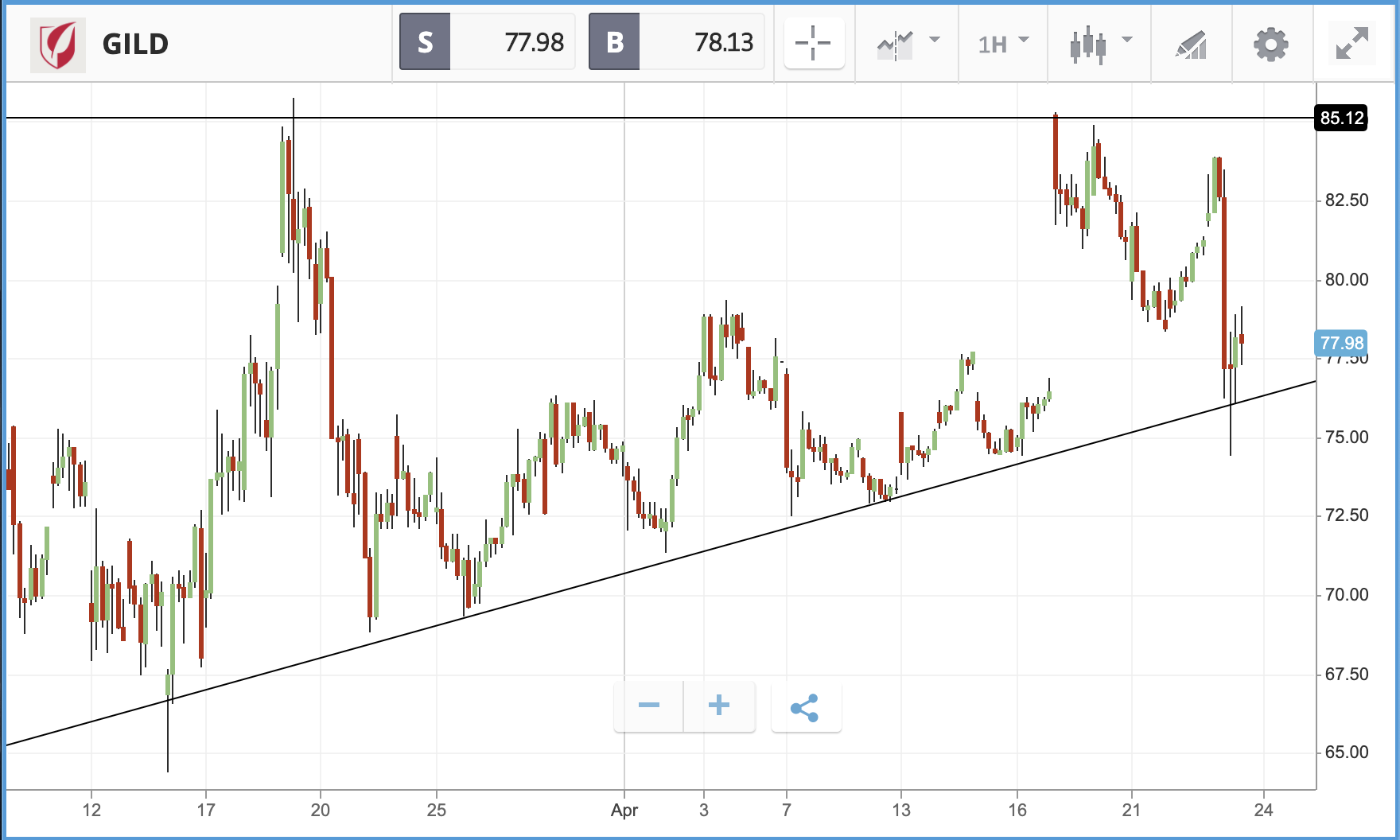Click the 85.12 horizontal line price label
Viewport: 1400px width, 840px height.
1342,118
